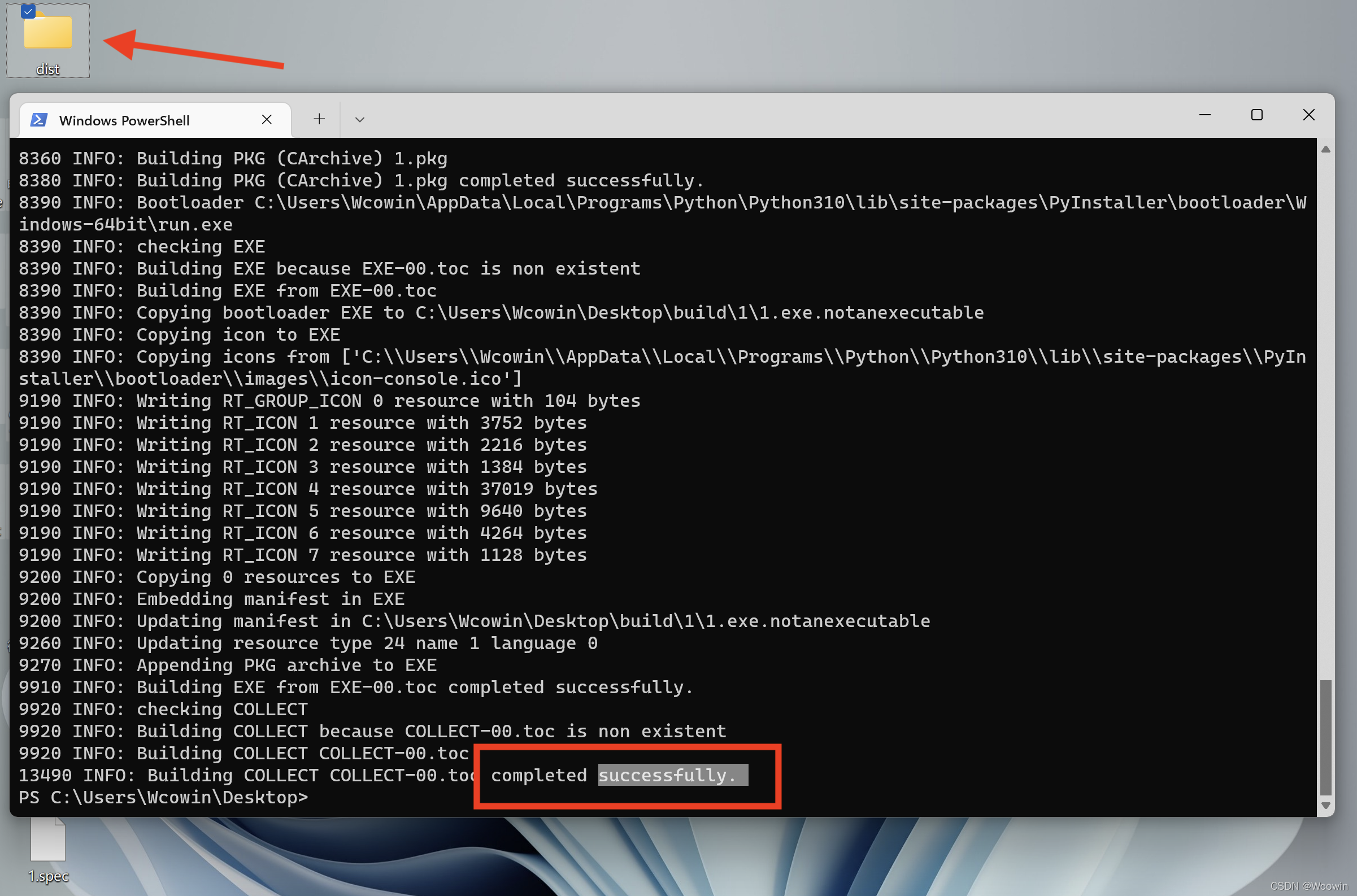Open the new tab button in PowerShell
This screenshot has width=1357, height=896.
[x=318, y=119]
